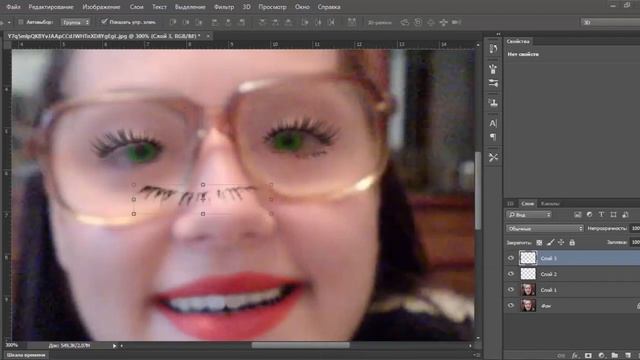The height and width of the screenshot is (360, 640).
Task: Open the Изображение menu
Action: 101,7
